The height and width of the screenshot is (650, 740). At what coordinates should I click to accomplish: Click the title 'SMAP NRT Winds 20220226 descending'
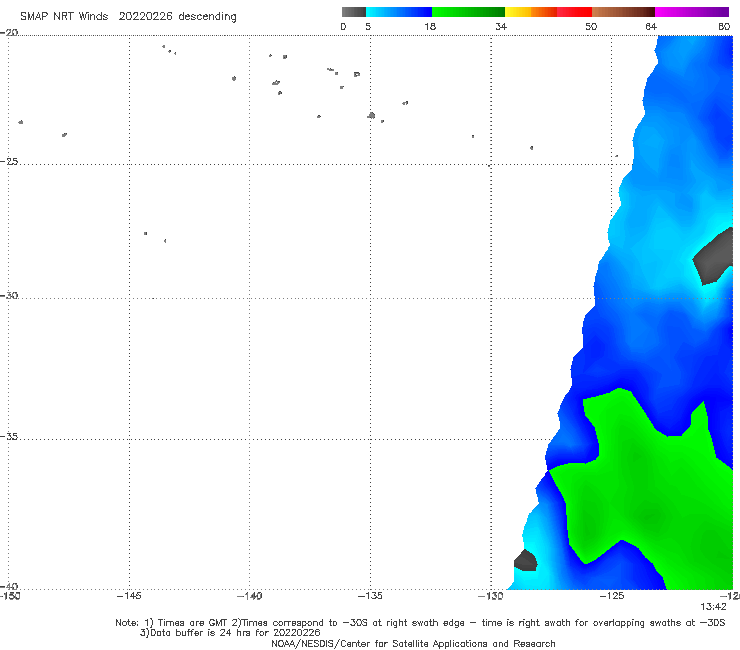coord(128,16)
